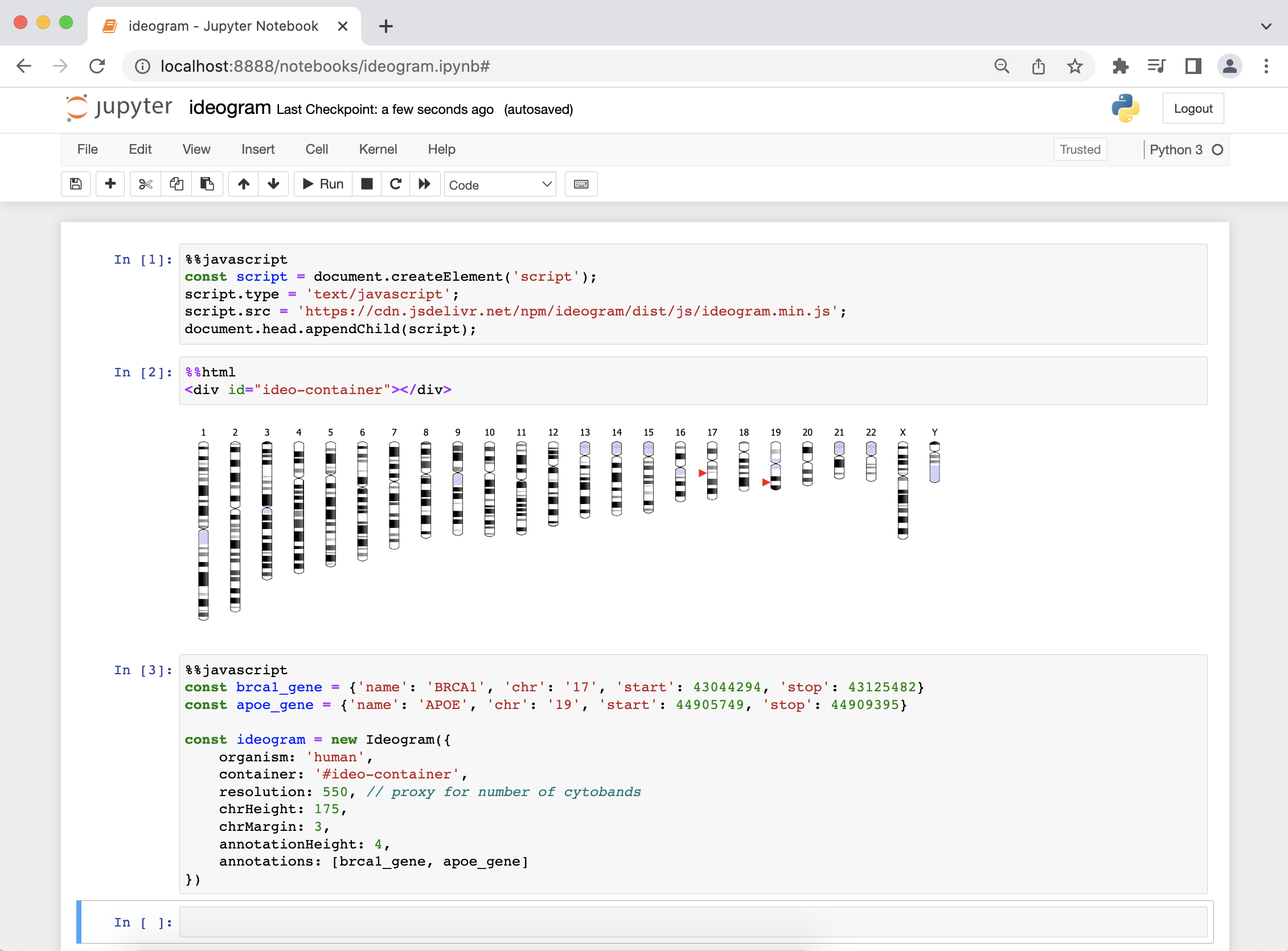Open the Cell menu
1288x951 pixels.
317,150
